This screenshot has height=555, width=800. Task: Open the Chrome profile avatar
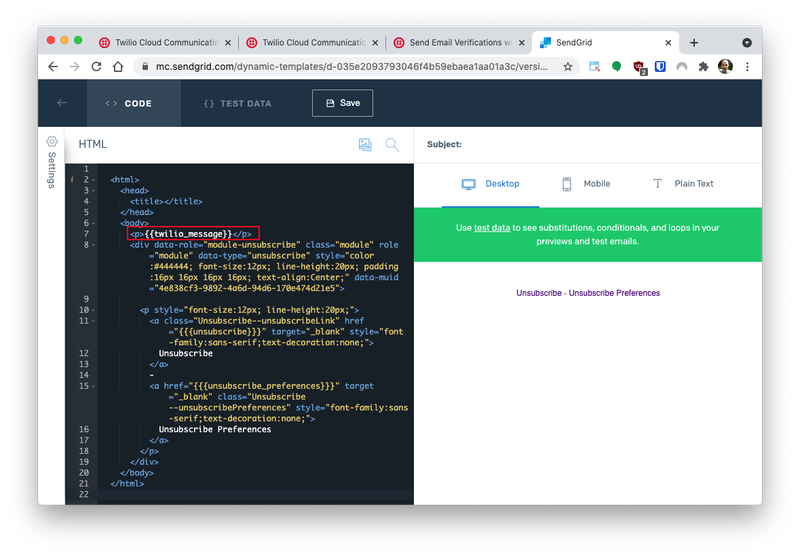coord(725,66)
